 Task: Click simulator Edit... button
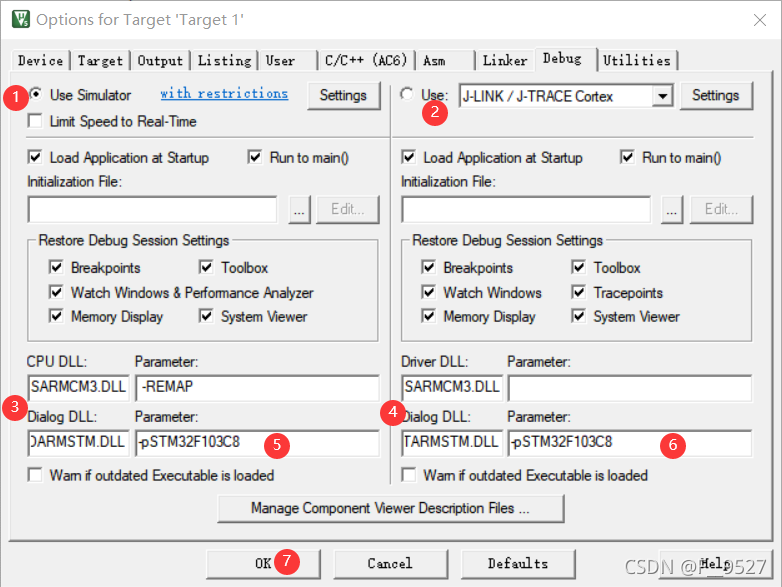[348, 209]
